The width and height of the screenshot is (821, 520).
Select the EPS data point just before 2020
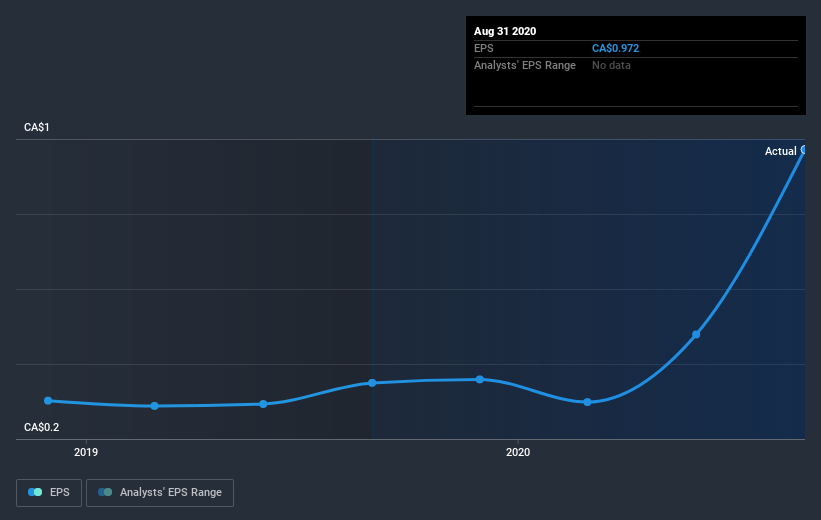[480, 379]
